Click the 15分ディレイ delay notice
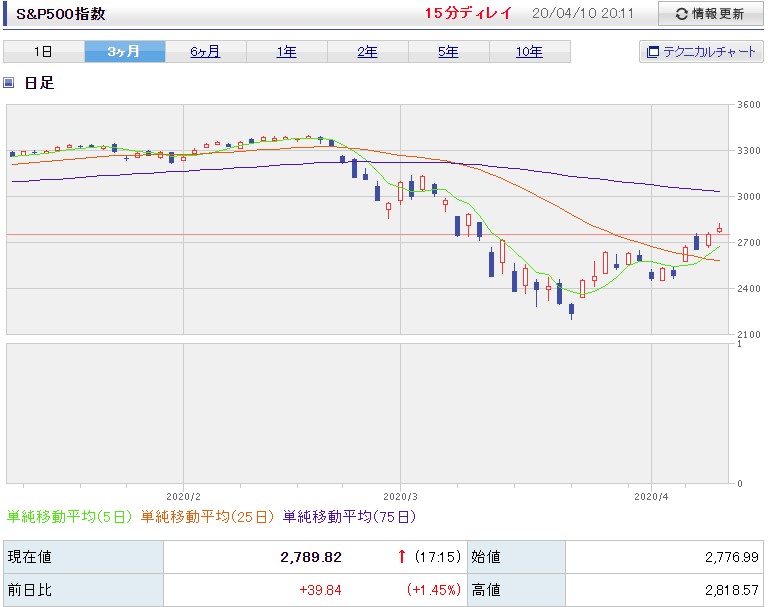The image size is (768, 607). pyautogui.click(x=468, y=13)
